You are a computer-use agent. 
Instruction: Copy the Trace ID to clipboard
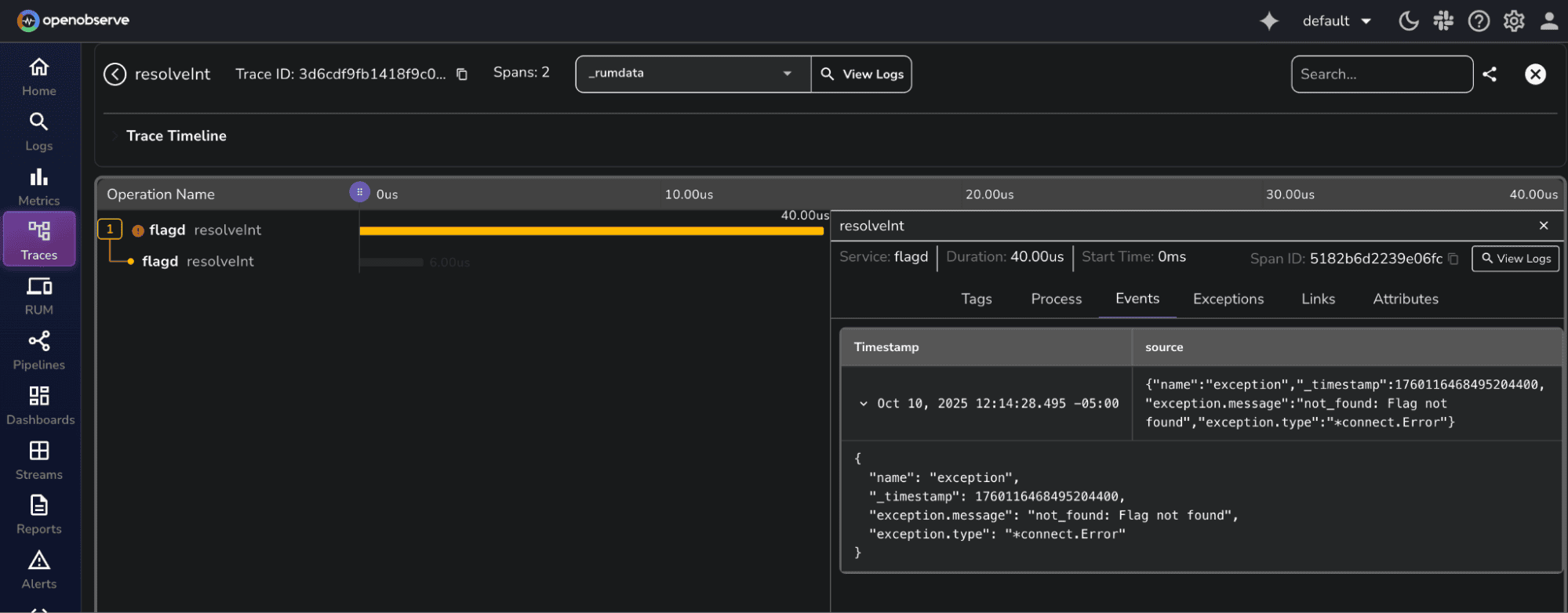[462, 74]
